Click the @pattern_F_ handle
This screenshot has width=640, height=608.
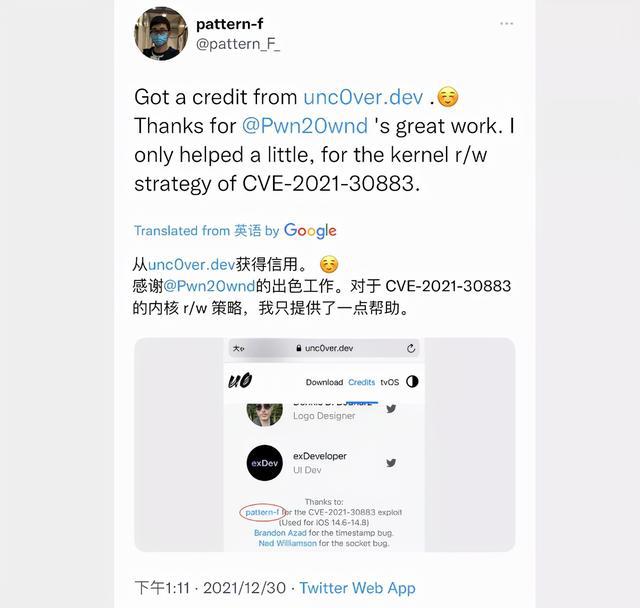(x=238, y=44)
